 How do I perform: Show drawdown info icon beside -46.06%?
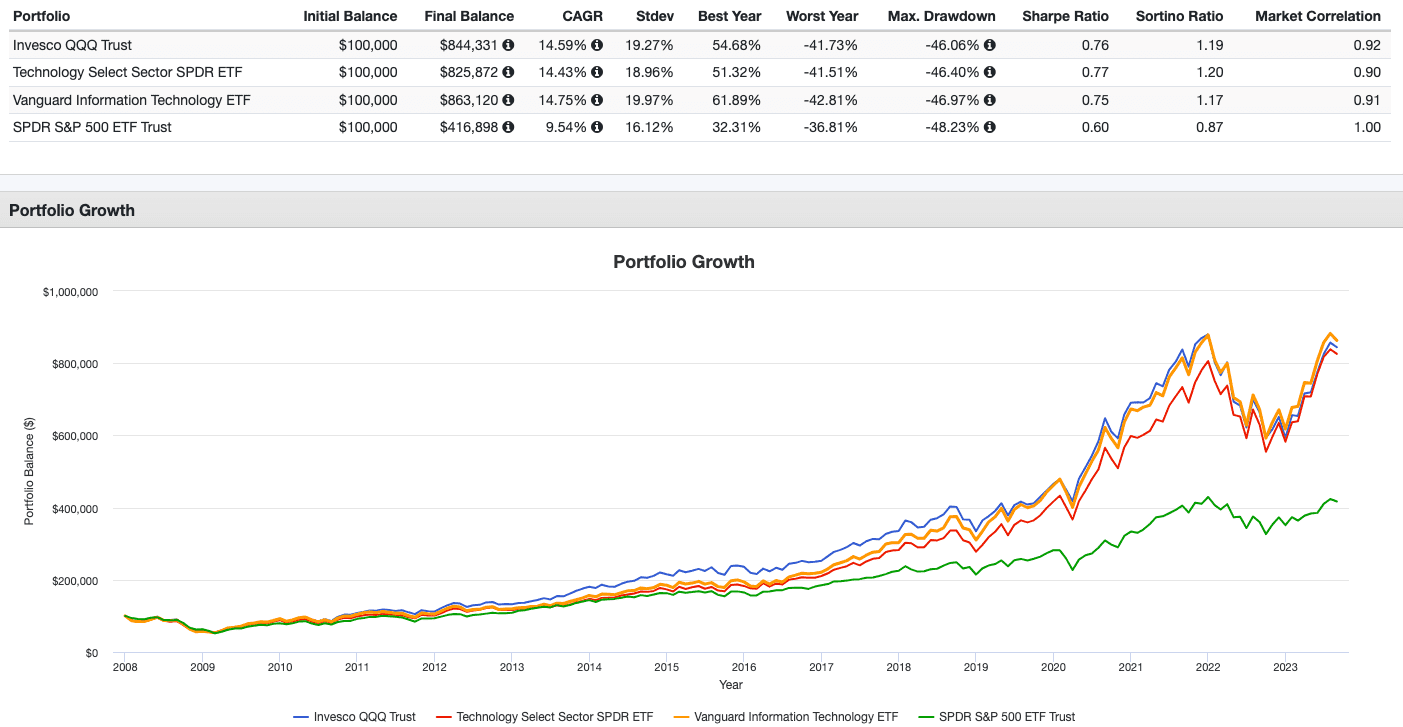click(990, 45)
